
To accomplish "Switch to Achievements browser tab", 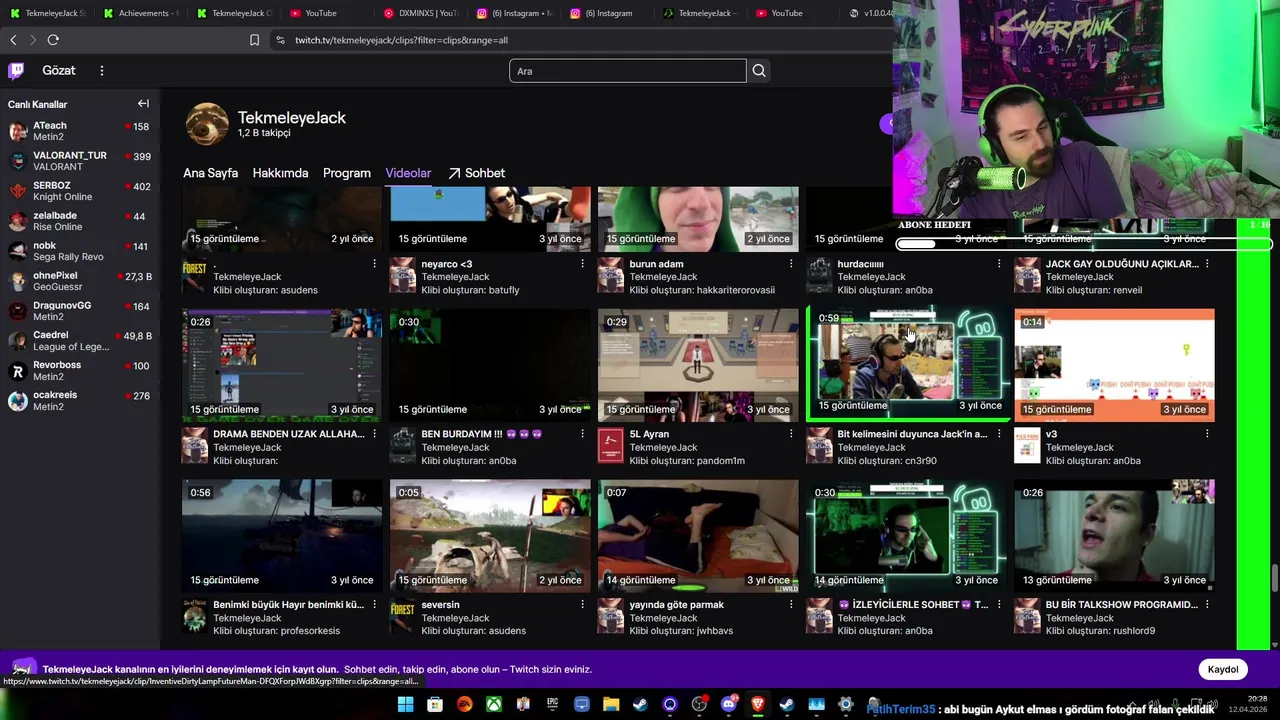I will coord(140,13).
